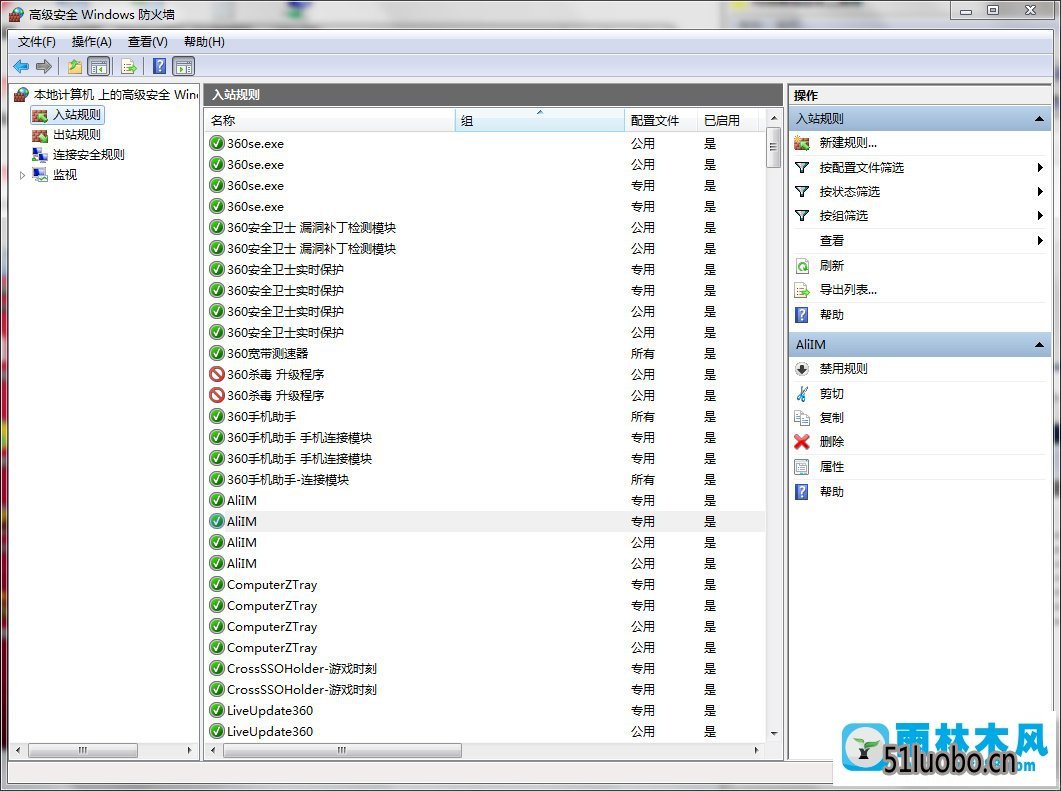Select 出站规则 in the left tree
Image resolution: width=1061 pixels, height=791 pixels.
(x=76, y=135)
